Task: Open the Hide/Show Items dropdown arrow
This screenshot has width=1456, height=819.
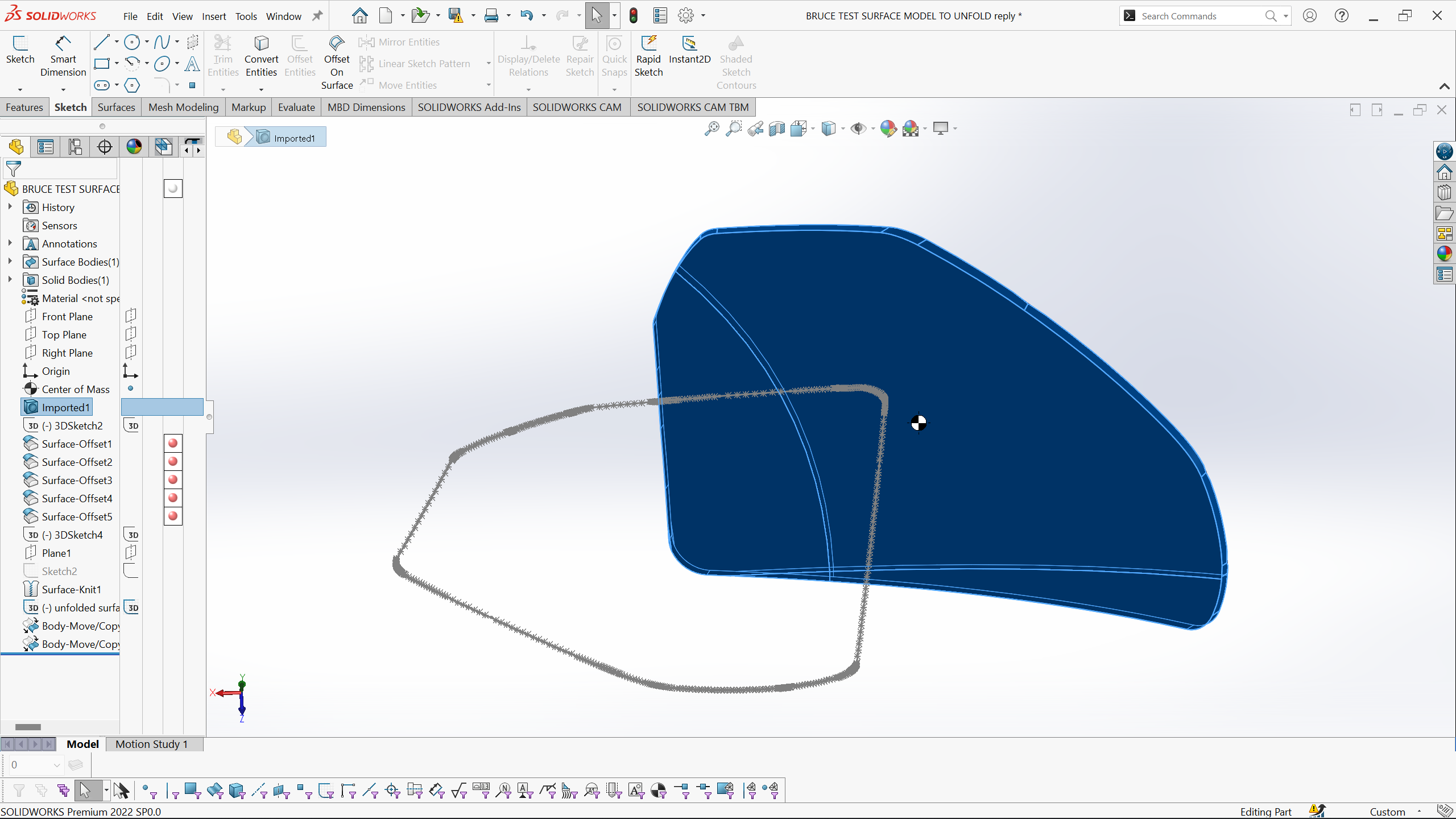Action: [872, 129]
